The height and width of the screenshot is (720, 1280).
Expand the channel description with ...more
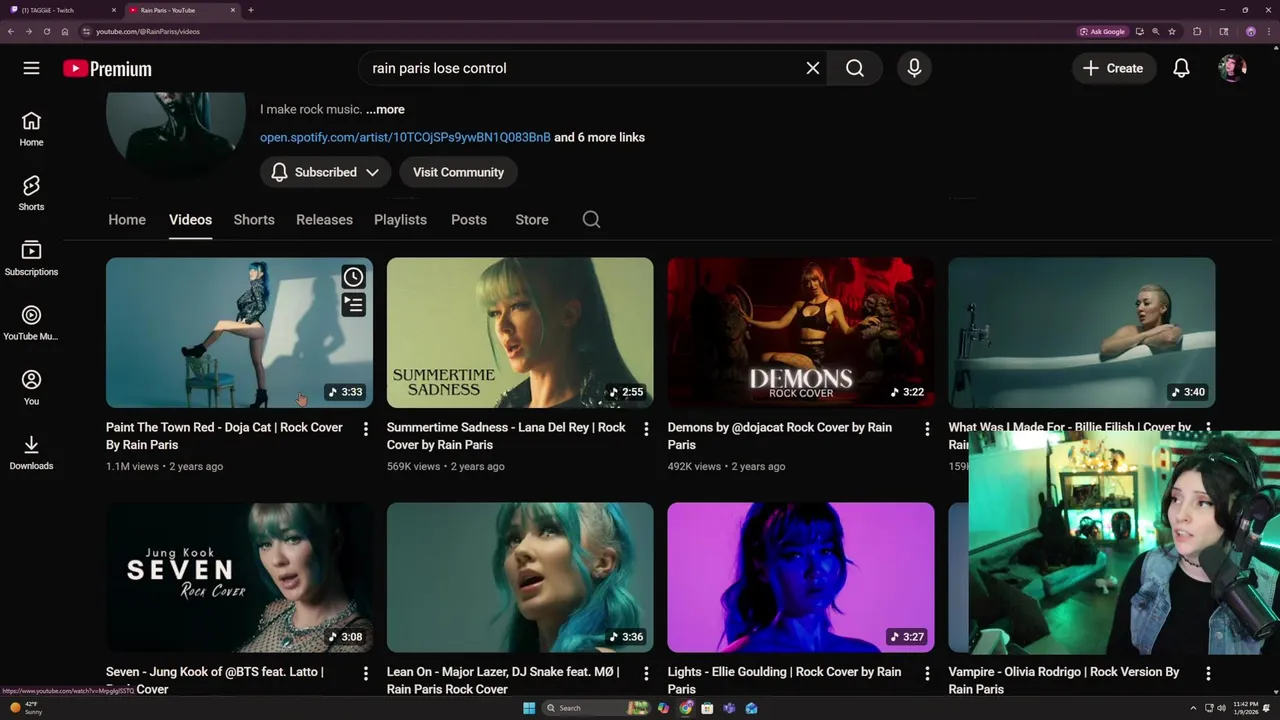pos(385,109)
